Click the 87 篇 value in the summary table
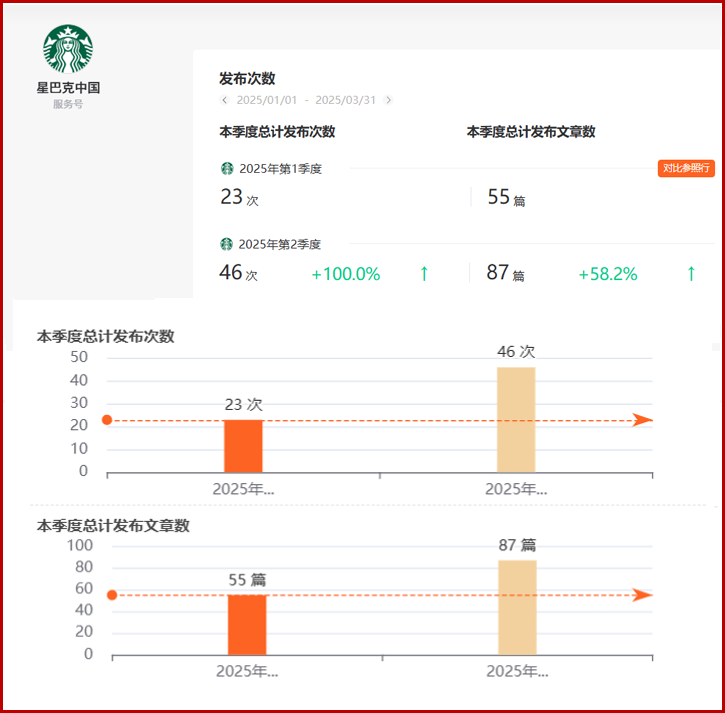 pos(505,273)
